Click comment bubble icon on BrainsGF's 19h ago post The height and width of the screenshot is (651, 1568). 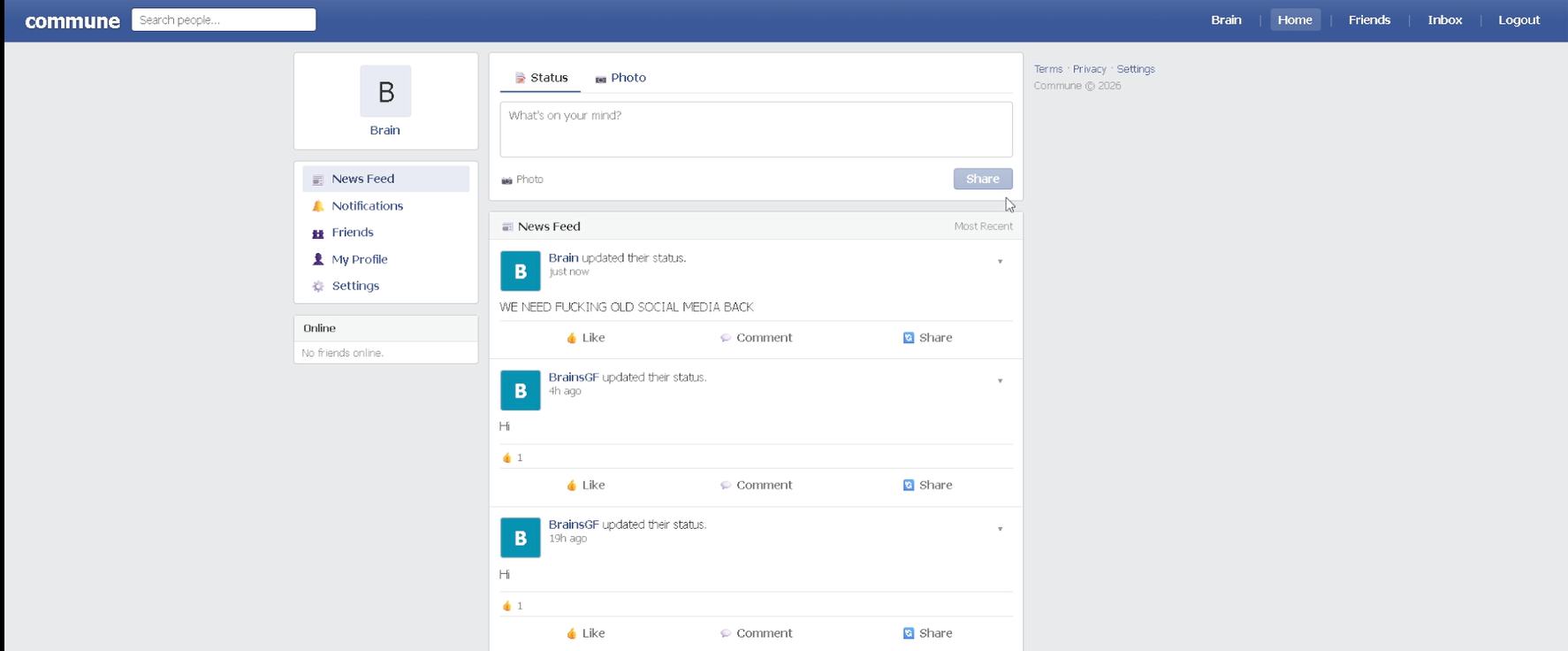726,633
